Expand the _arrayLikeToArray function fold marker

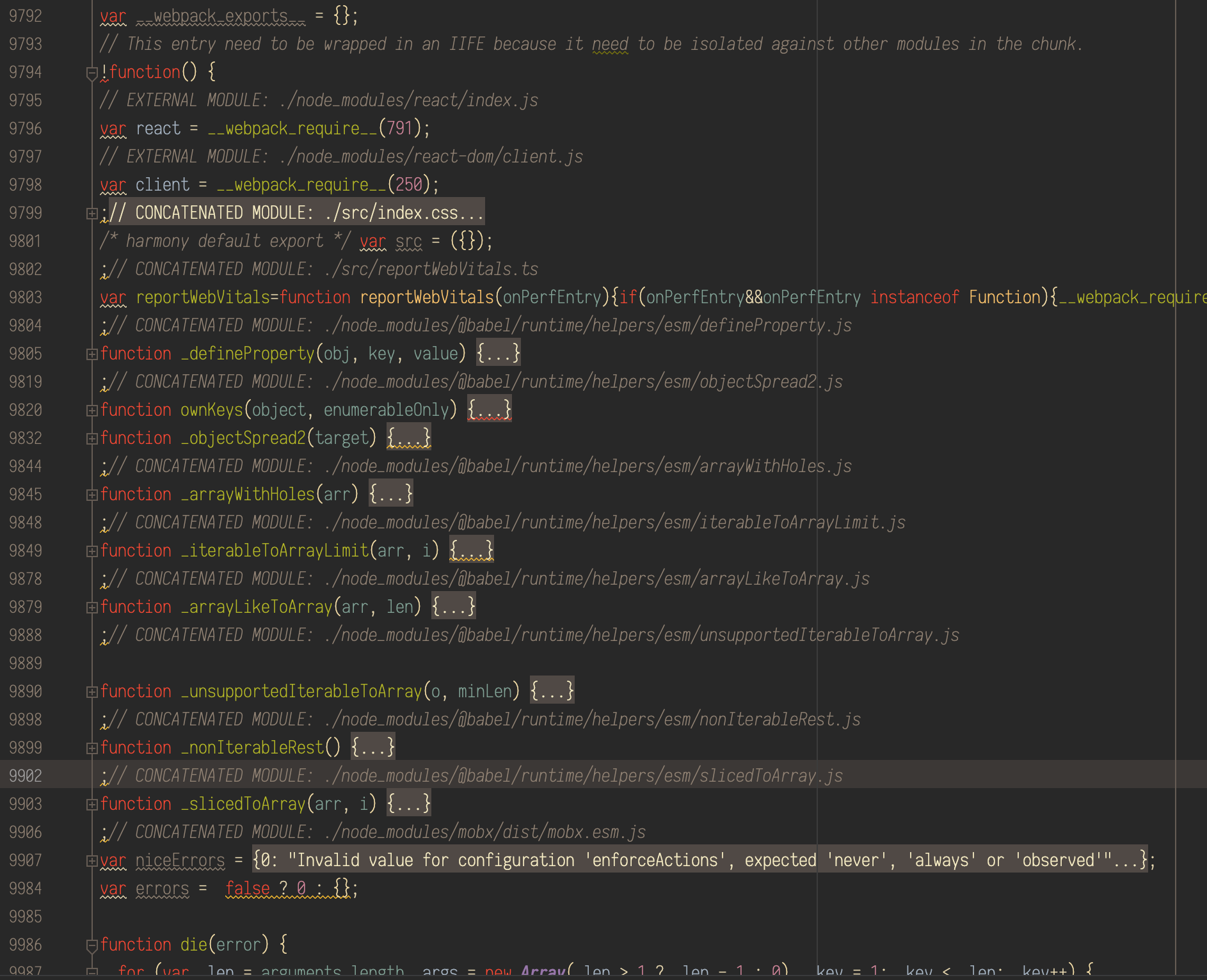92,608
